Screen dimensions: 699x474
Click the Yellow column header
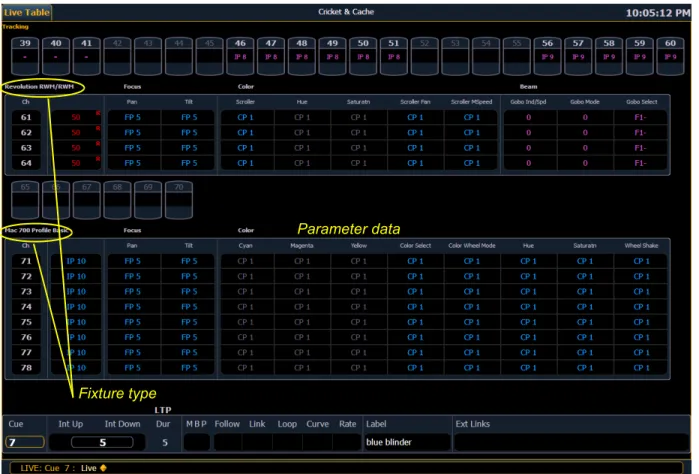pos(358,246)
